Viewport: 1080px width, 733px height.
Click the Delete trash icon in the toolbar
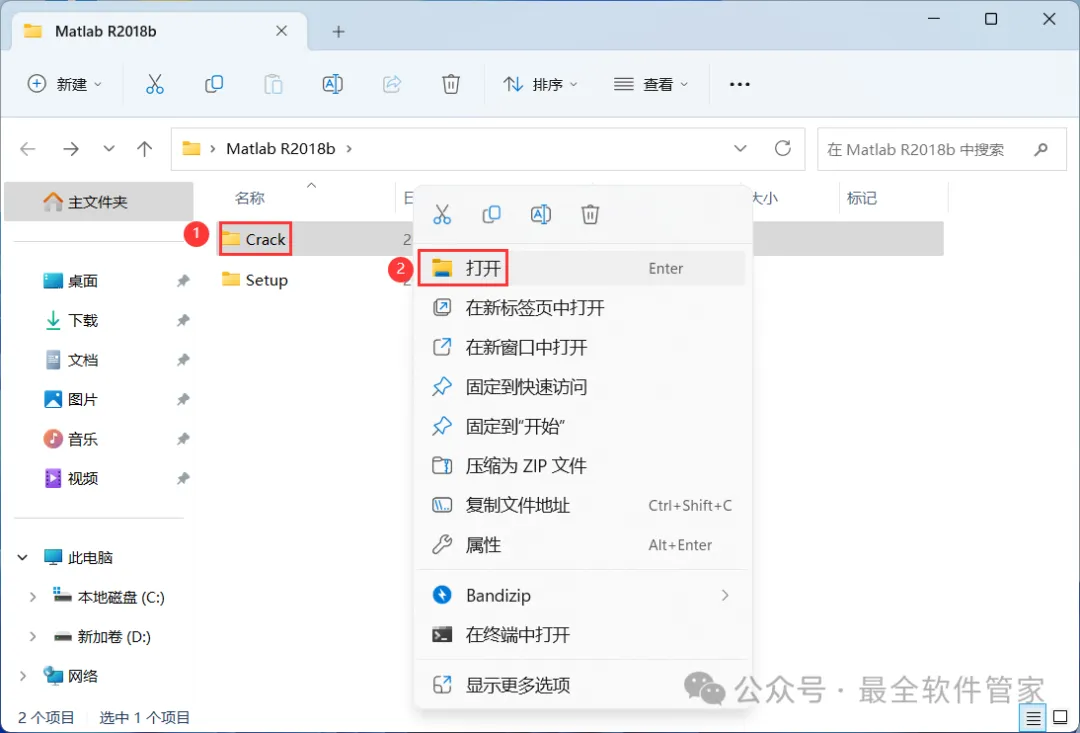(x=450, y=84)
